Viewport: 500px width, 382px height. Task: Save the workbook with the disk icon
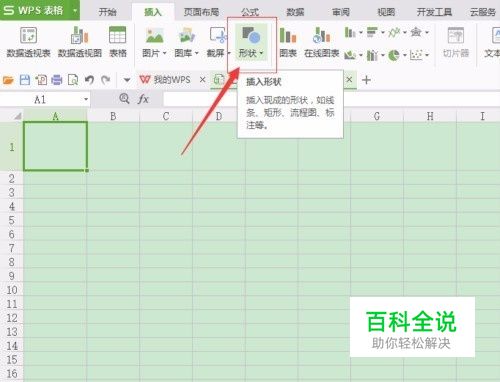(25, 80)
